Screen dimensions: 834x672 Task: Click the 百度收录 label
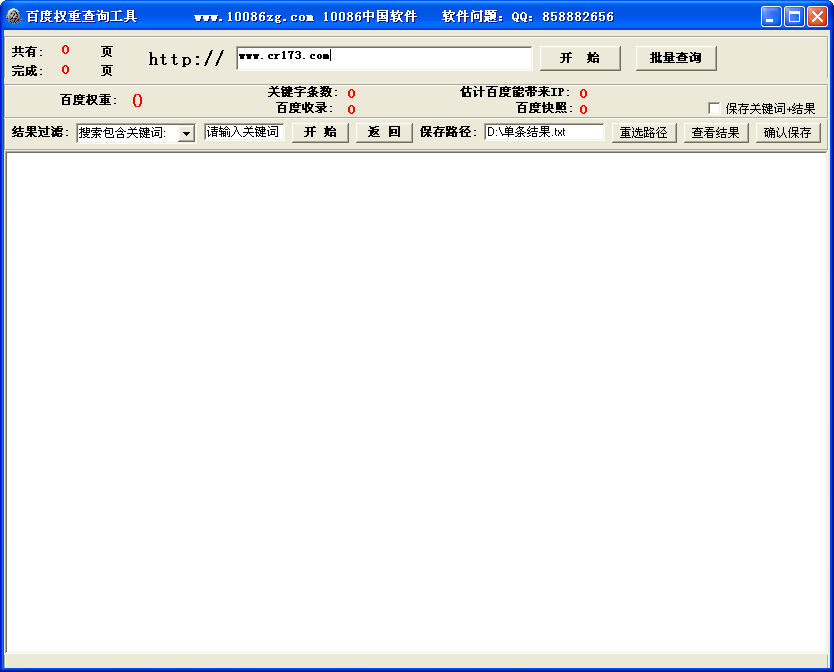pyautogui.click(x=305, y=108)
